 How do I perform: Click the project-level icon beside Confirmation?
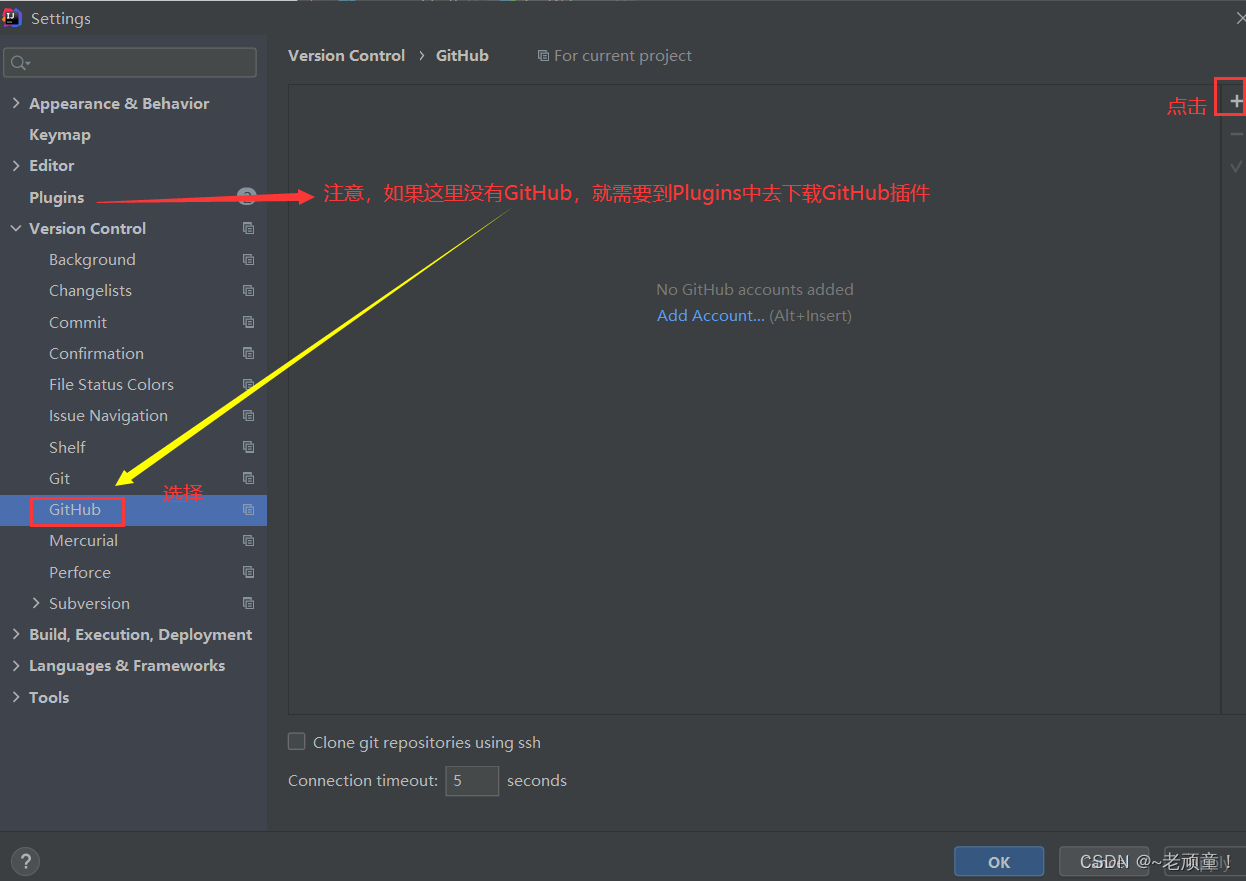(x=248, y=353)
